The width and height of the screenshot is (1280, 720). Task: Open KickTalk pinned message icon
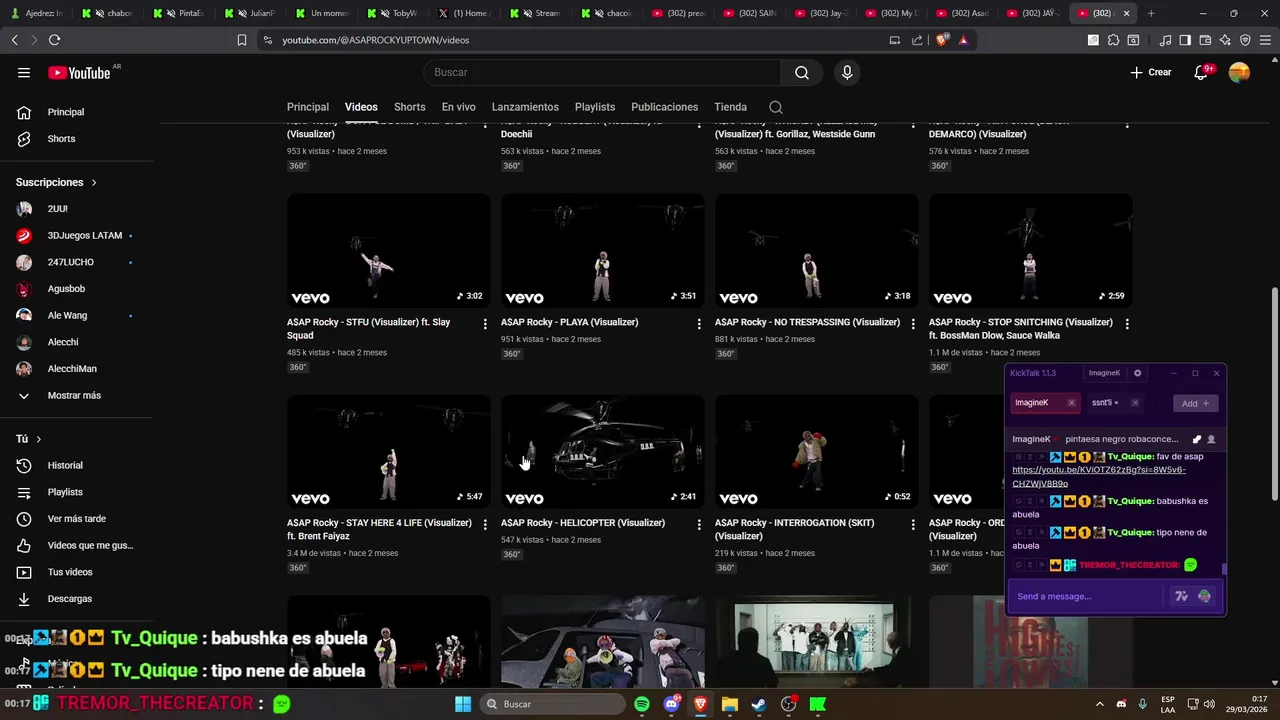(1197, 439)
